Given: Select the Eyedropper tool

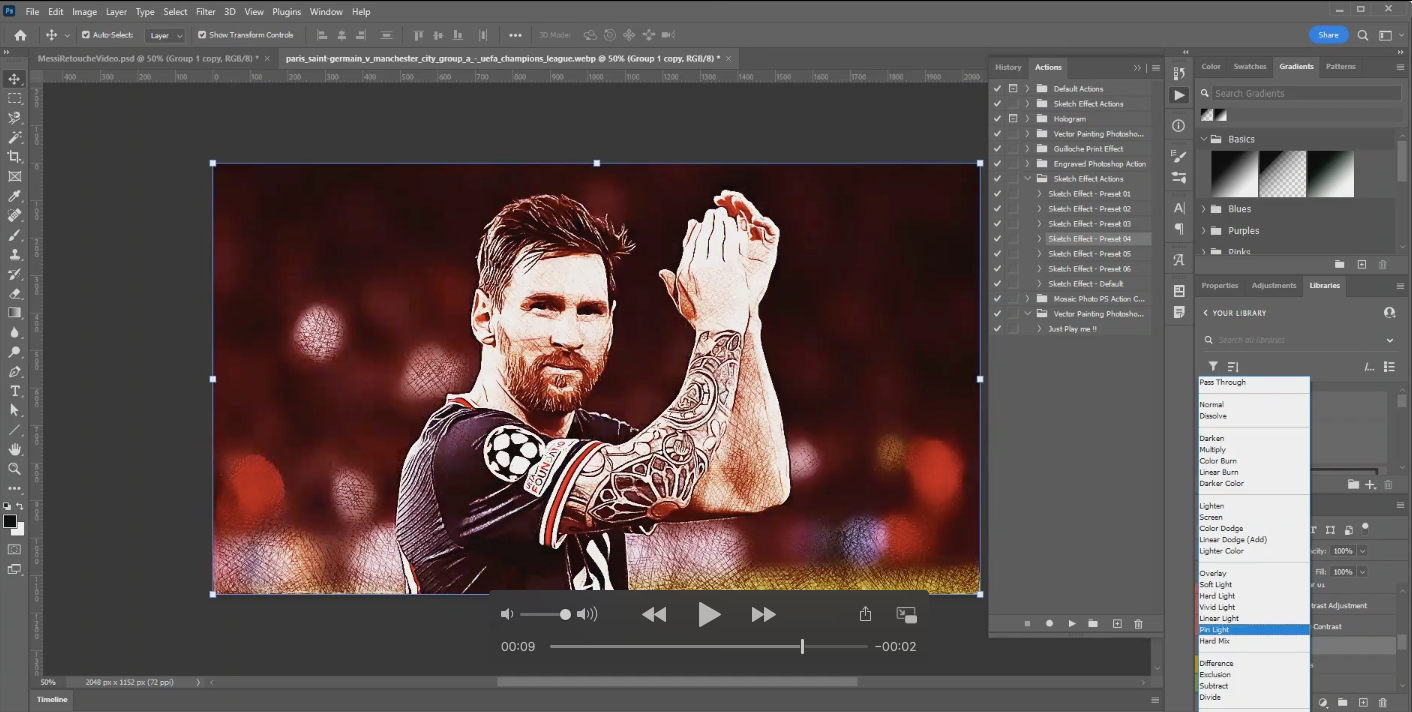Looking at the screenshot, I should coord(14,196).
